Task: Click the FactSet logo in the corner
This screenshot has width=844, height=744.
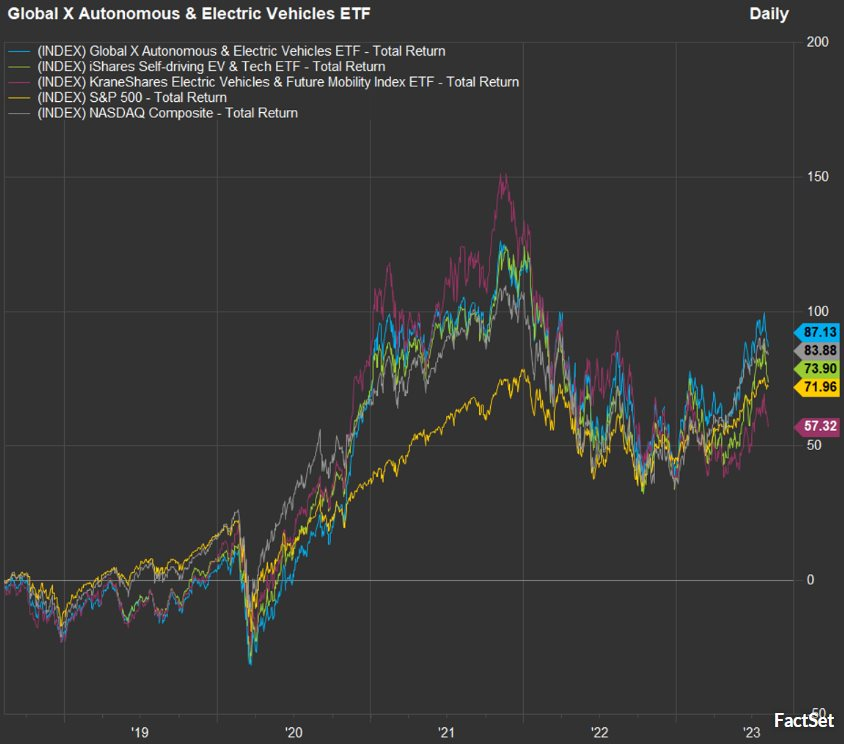Action: point(804,720)
